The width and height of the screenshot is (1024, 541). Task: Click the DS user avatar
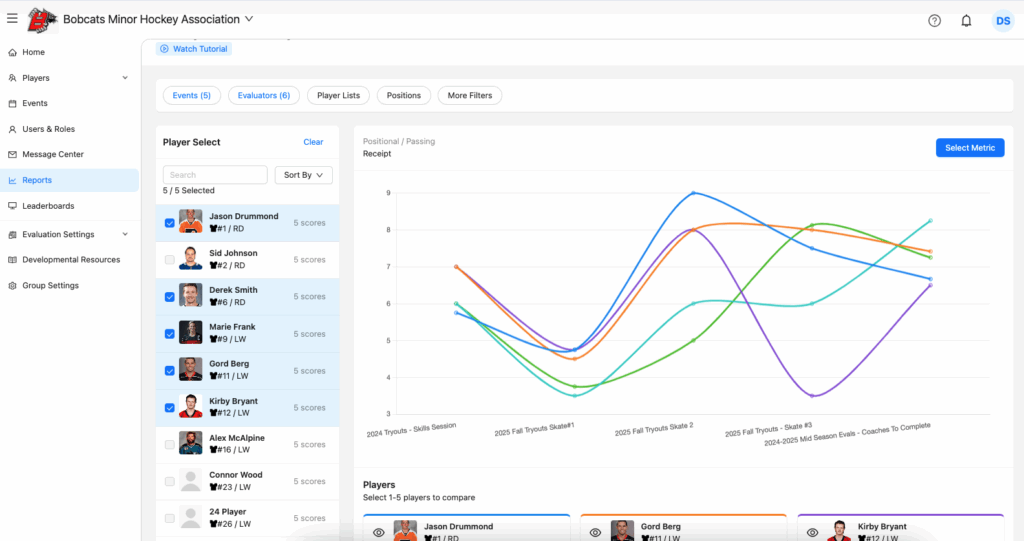(x=1002, y=20)
